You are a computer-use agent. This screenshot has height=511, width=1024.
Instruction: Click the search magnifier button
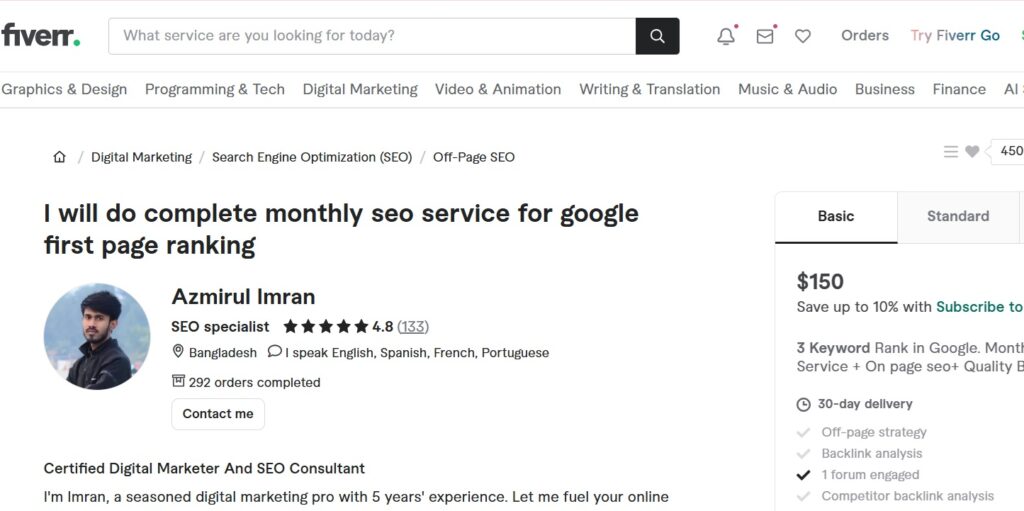pos(657,36)
